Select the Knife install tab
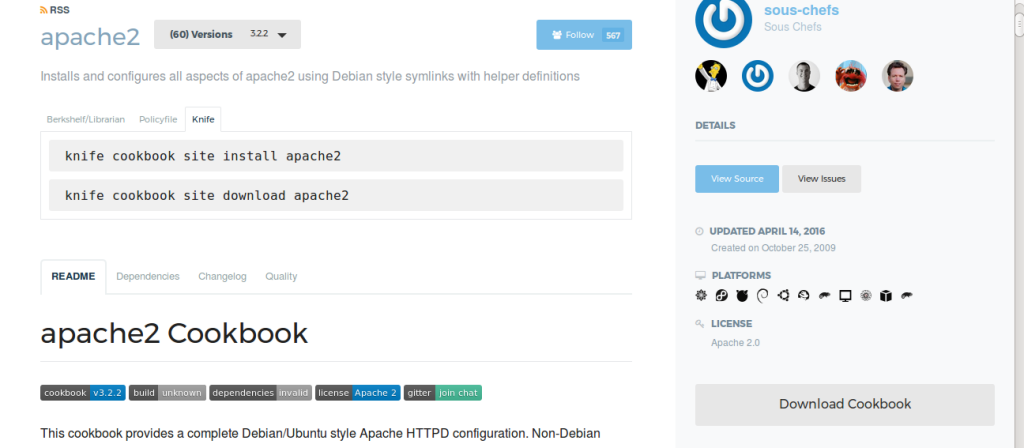This screenshot has width=1024, height=448. (x=203, y=120)
